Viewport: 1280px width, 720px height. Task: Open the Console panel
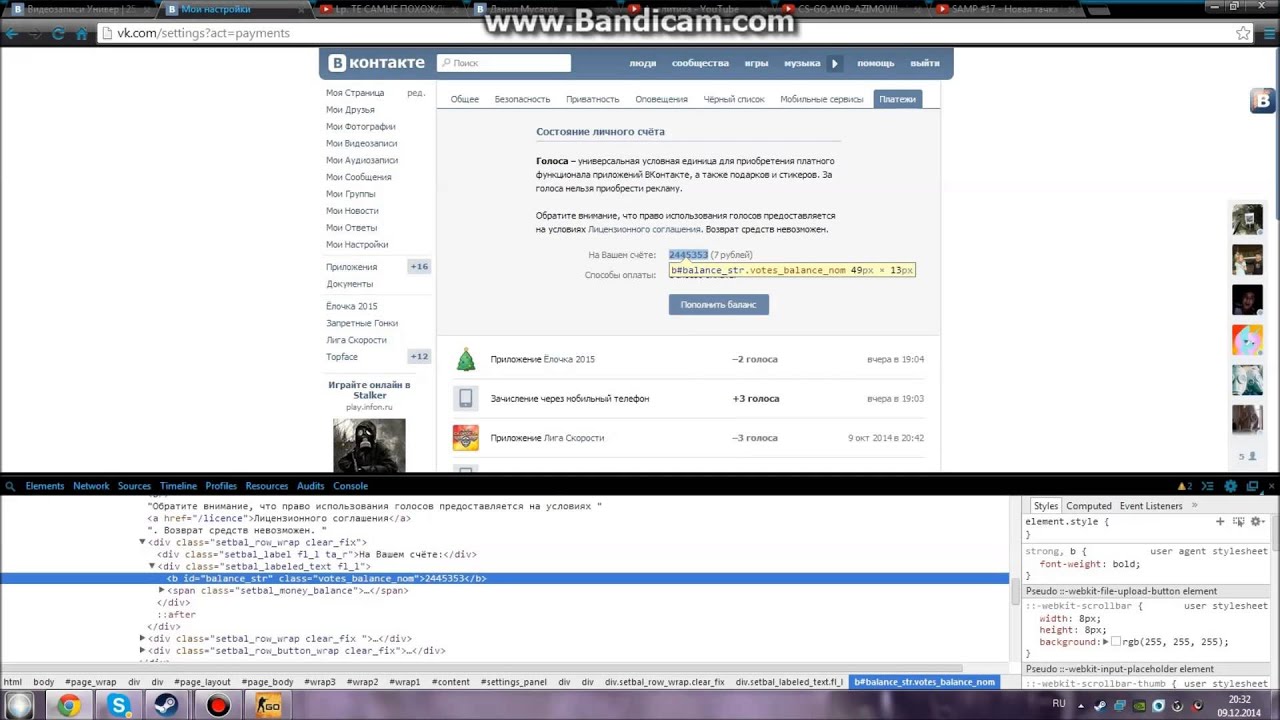click(350, 486)
